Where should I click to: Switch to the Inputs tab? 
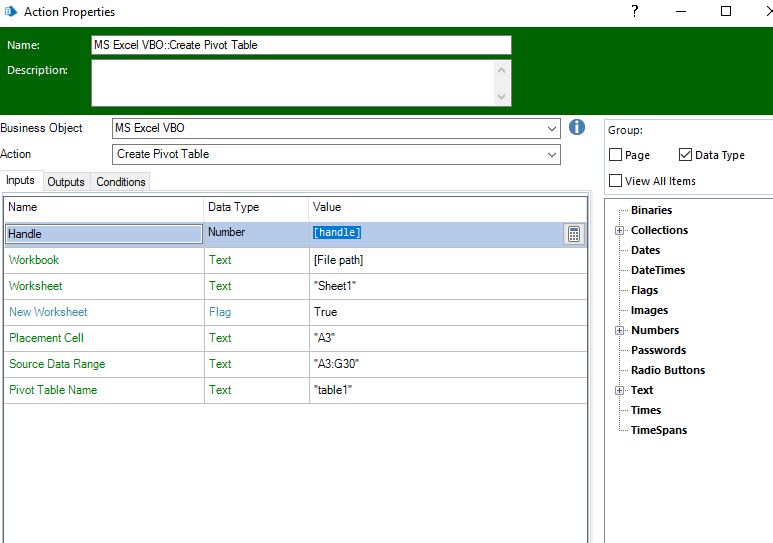[21, 181]
